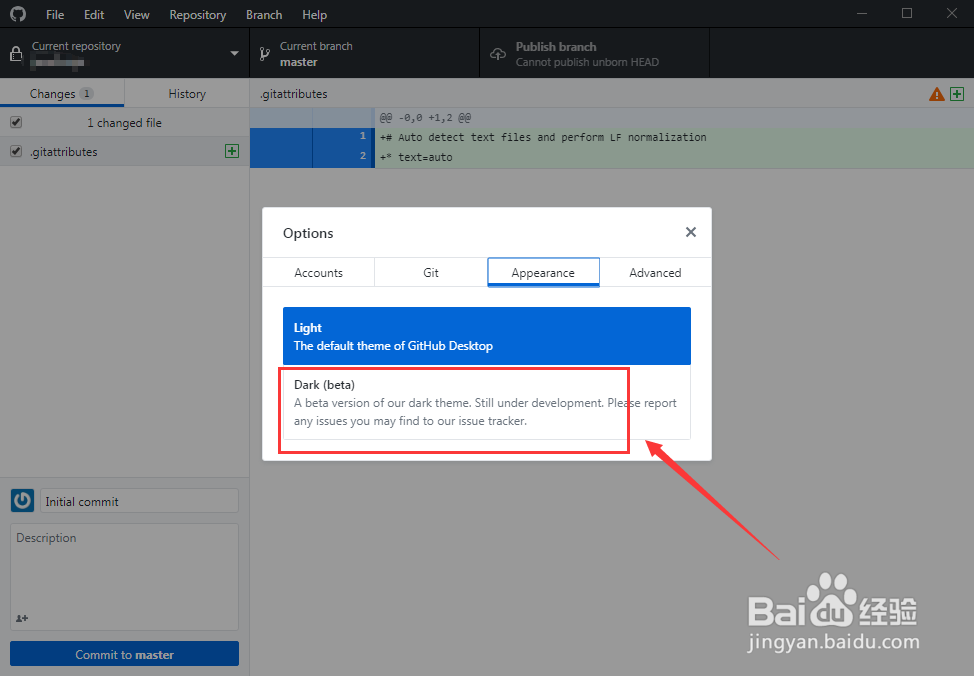Close the Options dialog with X
974x676 pixels.
tap(690, 232)
